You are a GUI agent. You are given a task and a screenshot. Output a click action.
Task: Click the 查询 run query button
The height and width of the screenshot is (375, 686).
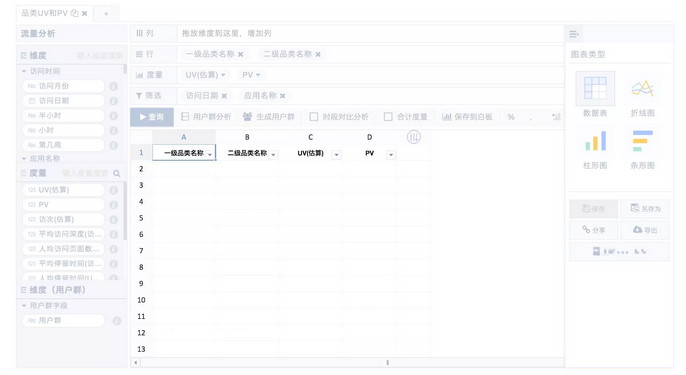point(152,117)
